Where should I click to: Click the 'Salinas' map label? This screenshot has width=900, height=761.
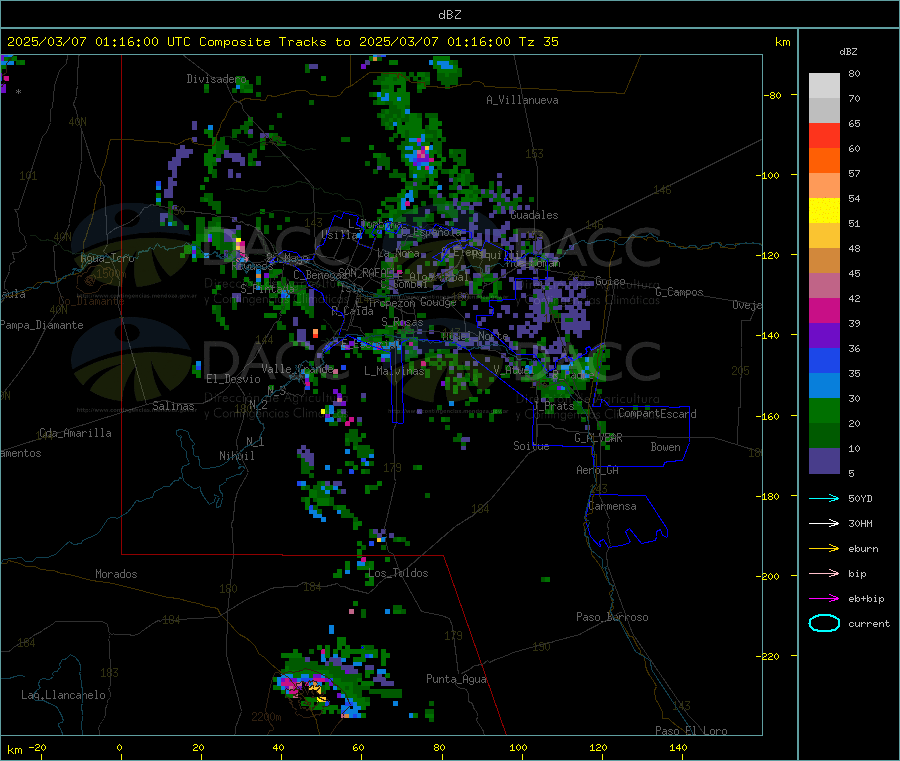173,406
